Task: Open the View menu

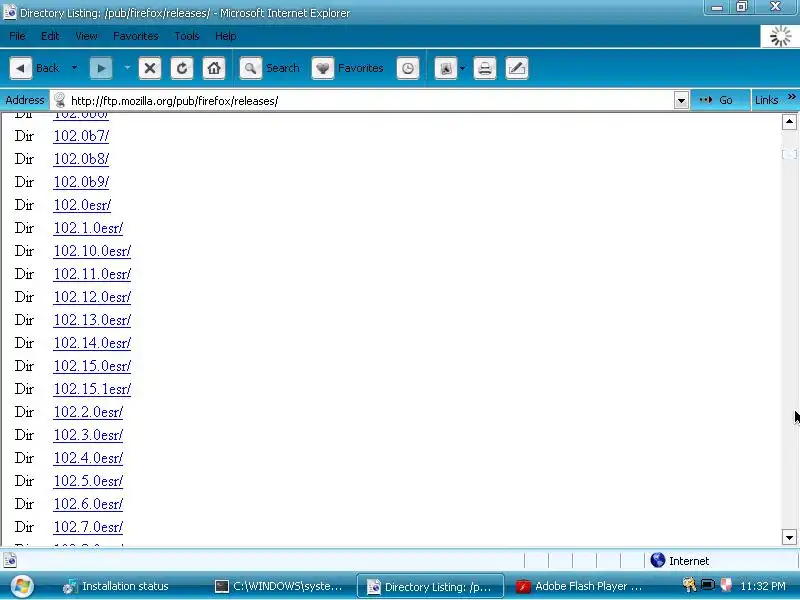Action: coord(86,36)
